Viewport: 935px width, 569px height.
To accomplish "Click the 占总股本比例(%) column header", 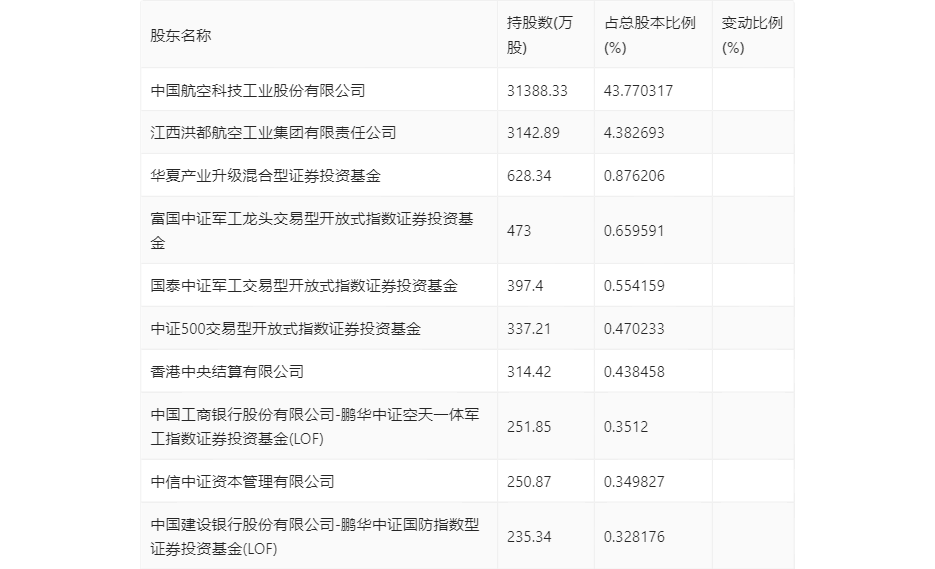I will coord(649,35).
